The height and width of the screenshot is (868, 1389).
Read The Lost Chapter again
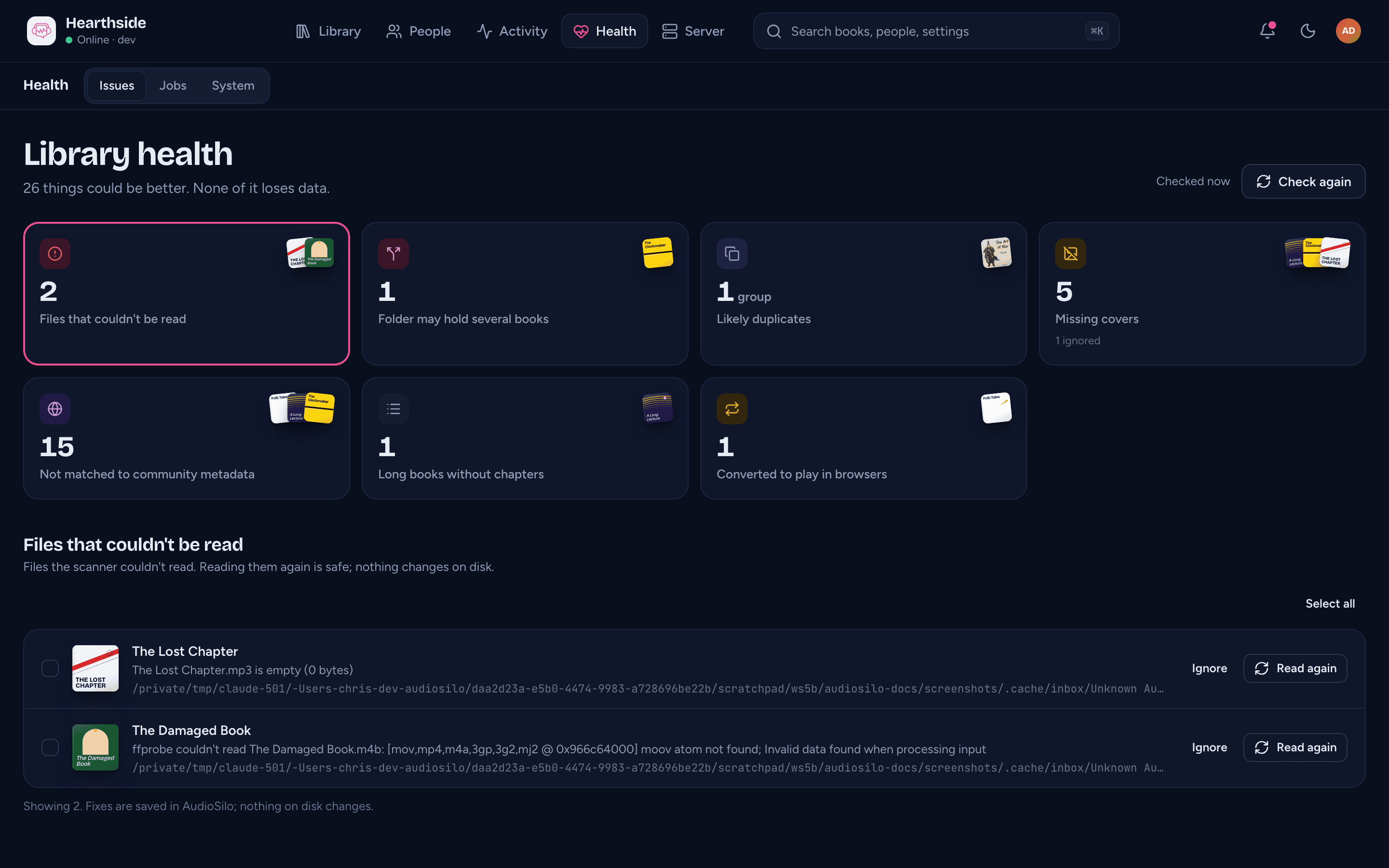1295,668
